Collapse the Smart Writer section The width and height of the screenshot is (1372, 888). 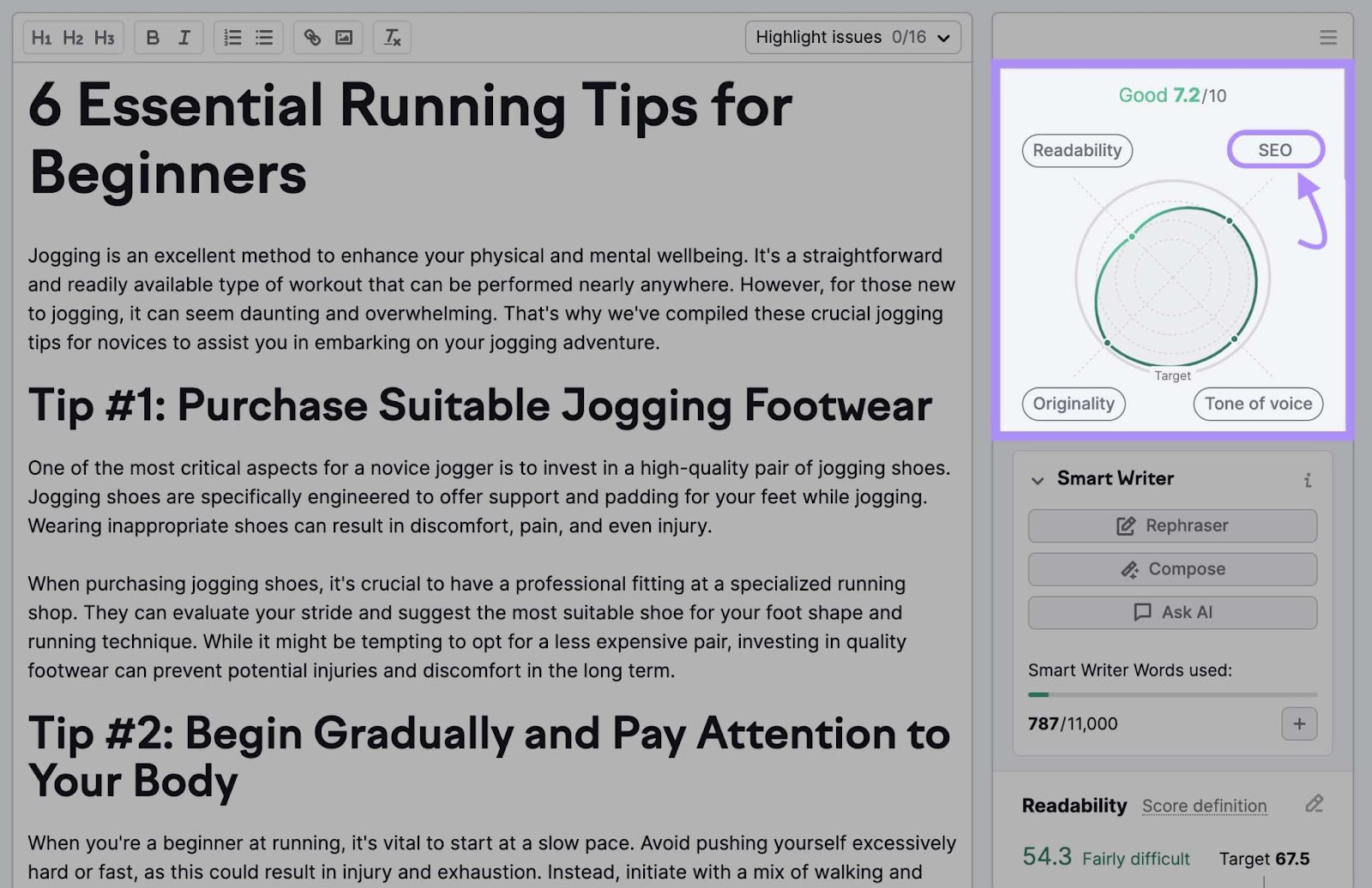(1038, 480)
